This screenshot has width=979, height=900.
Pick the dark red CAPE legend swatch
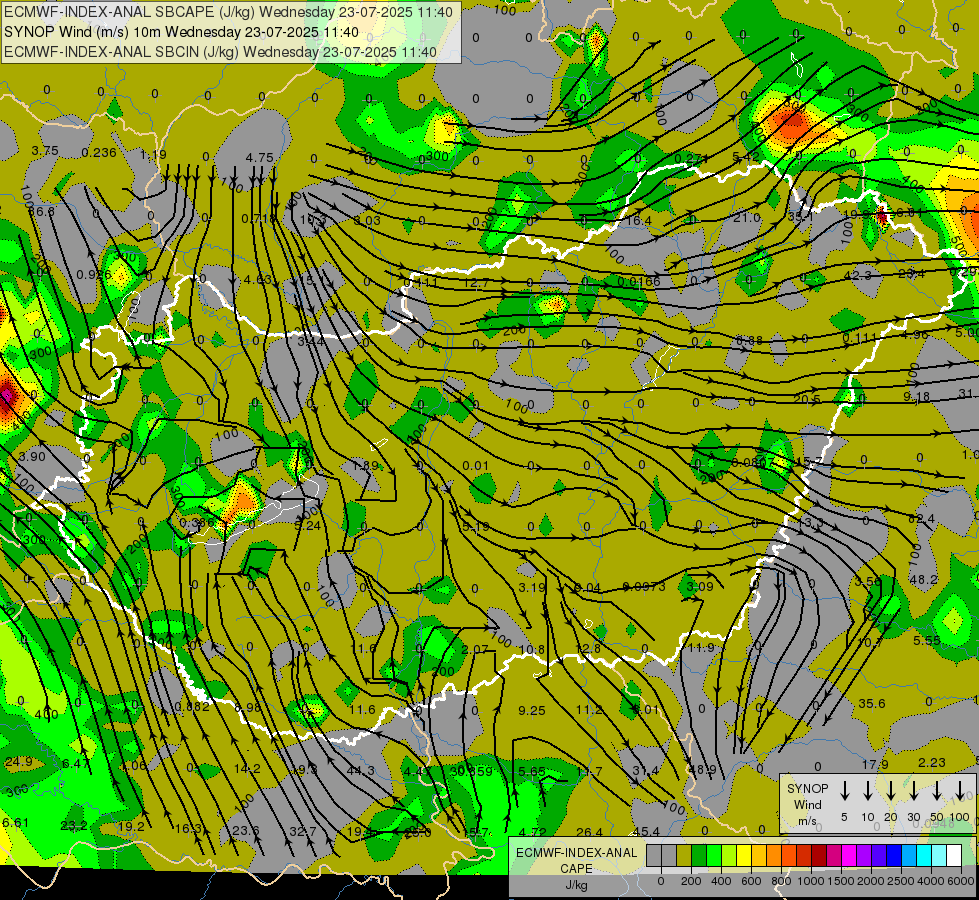[819, 856]
